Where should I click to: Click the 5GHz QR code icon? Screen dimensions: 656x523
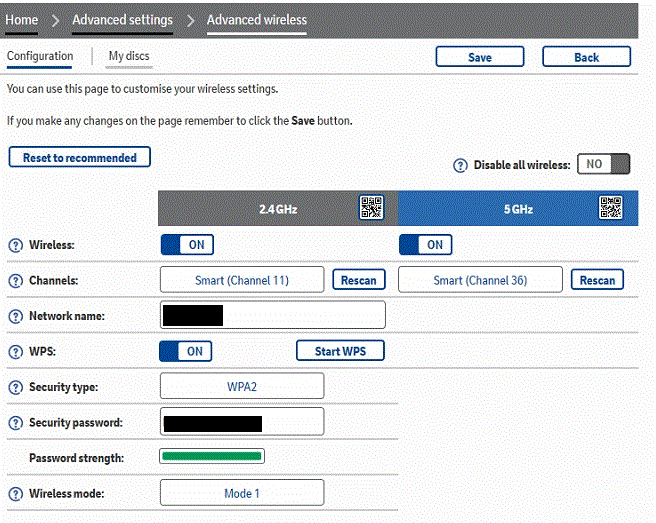(x=610, y=208)
